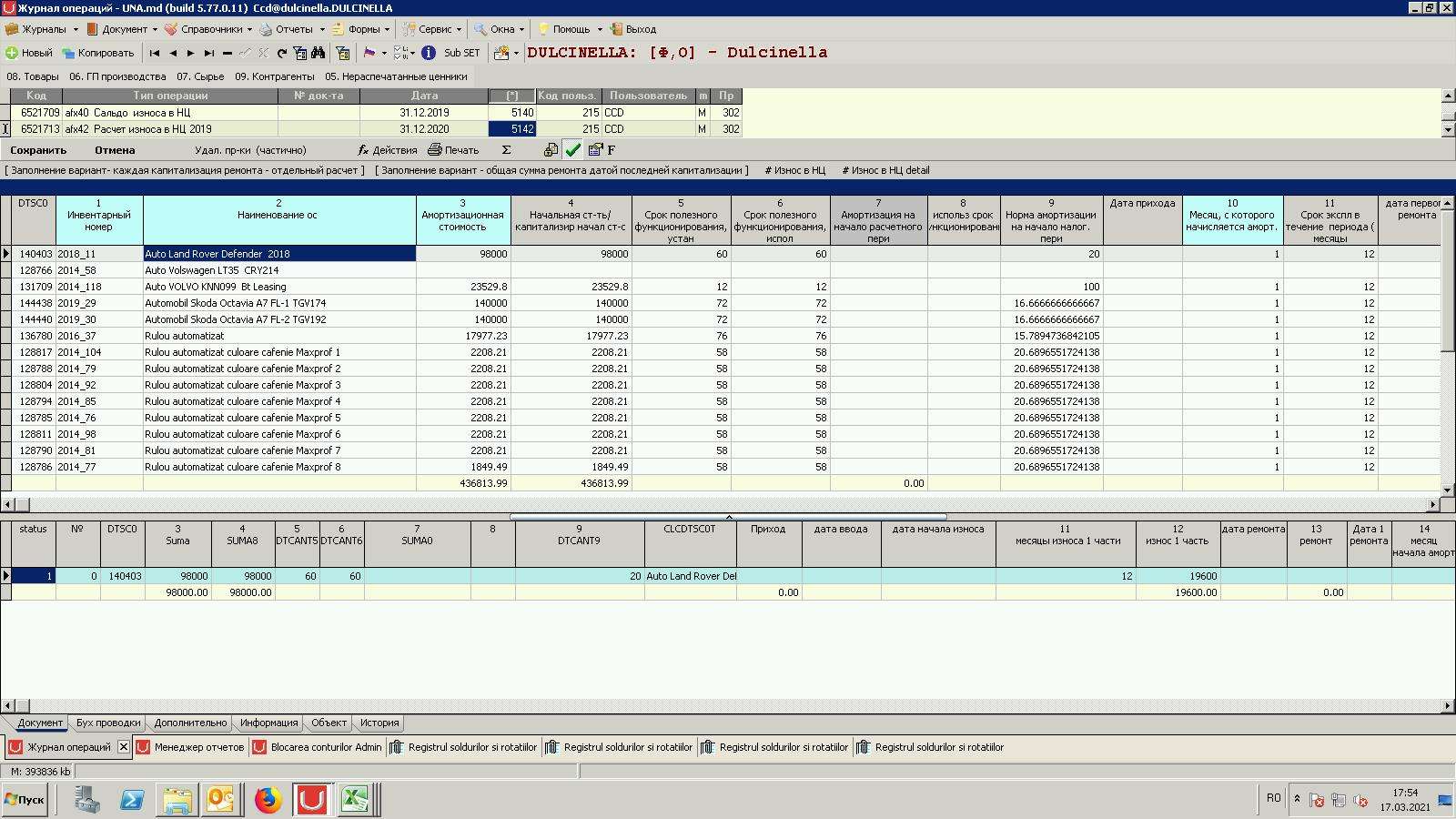Open the Сервис menu

coord(433,29)
